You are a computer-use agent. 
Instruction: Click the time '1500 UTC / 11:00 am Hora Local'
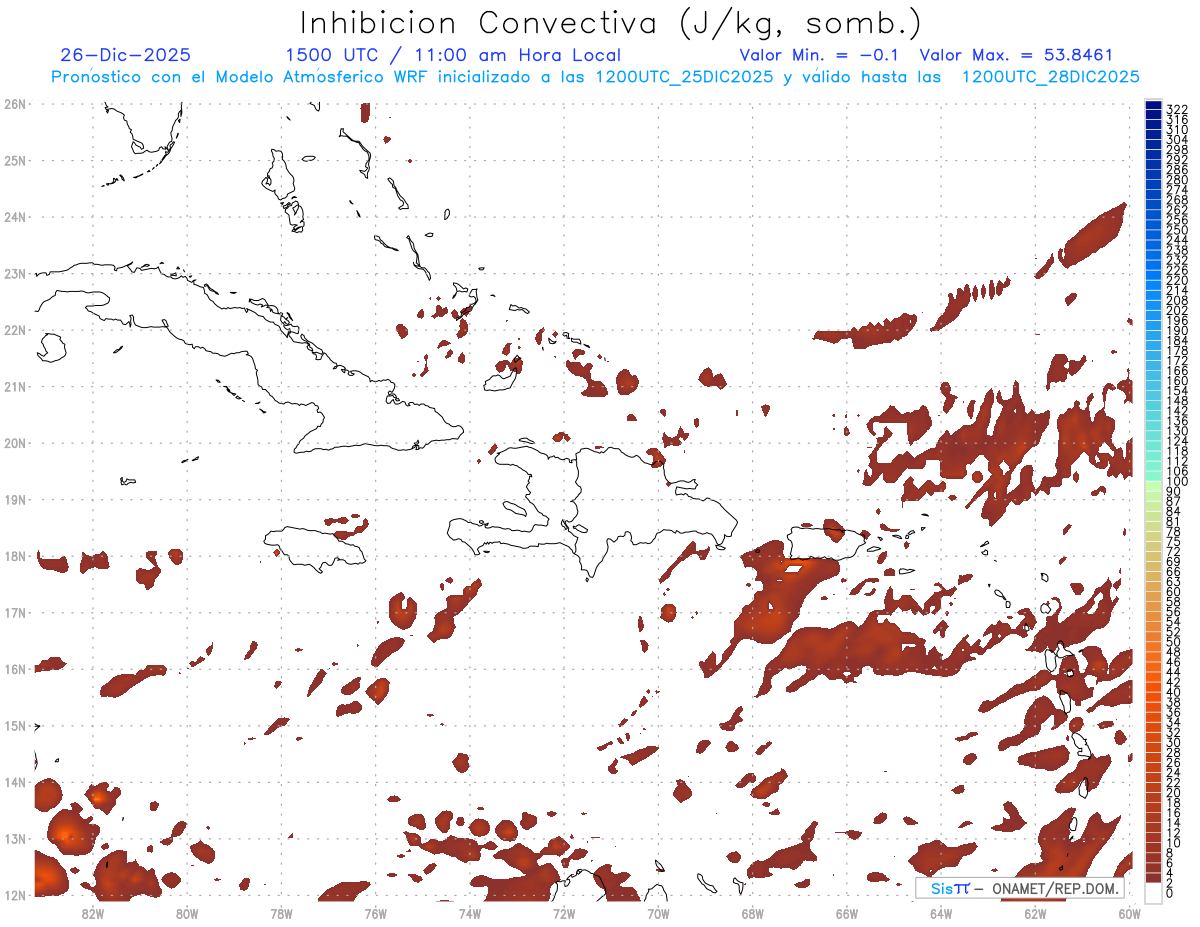(453, 55)
